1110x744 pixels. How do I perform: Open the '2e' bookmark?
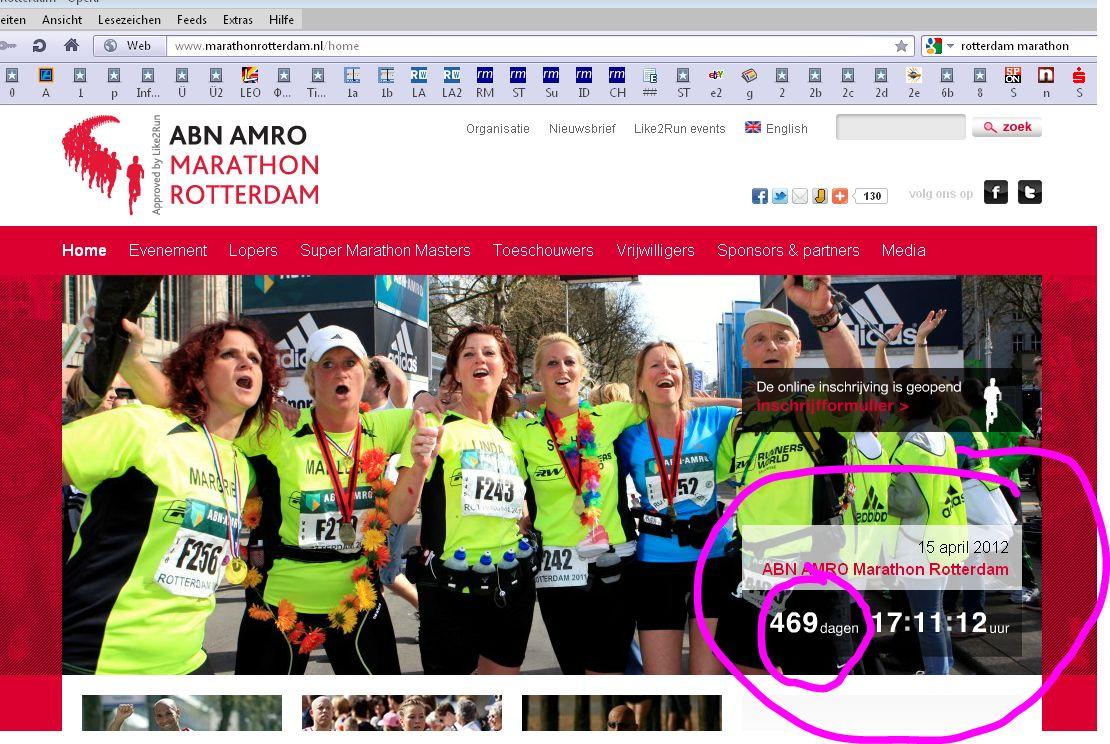(x=914, y=82)
